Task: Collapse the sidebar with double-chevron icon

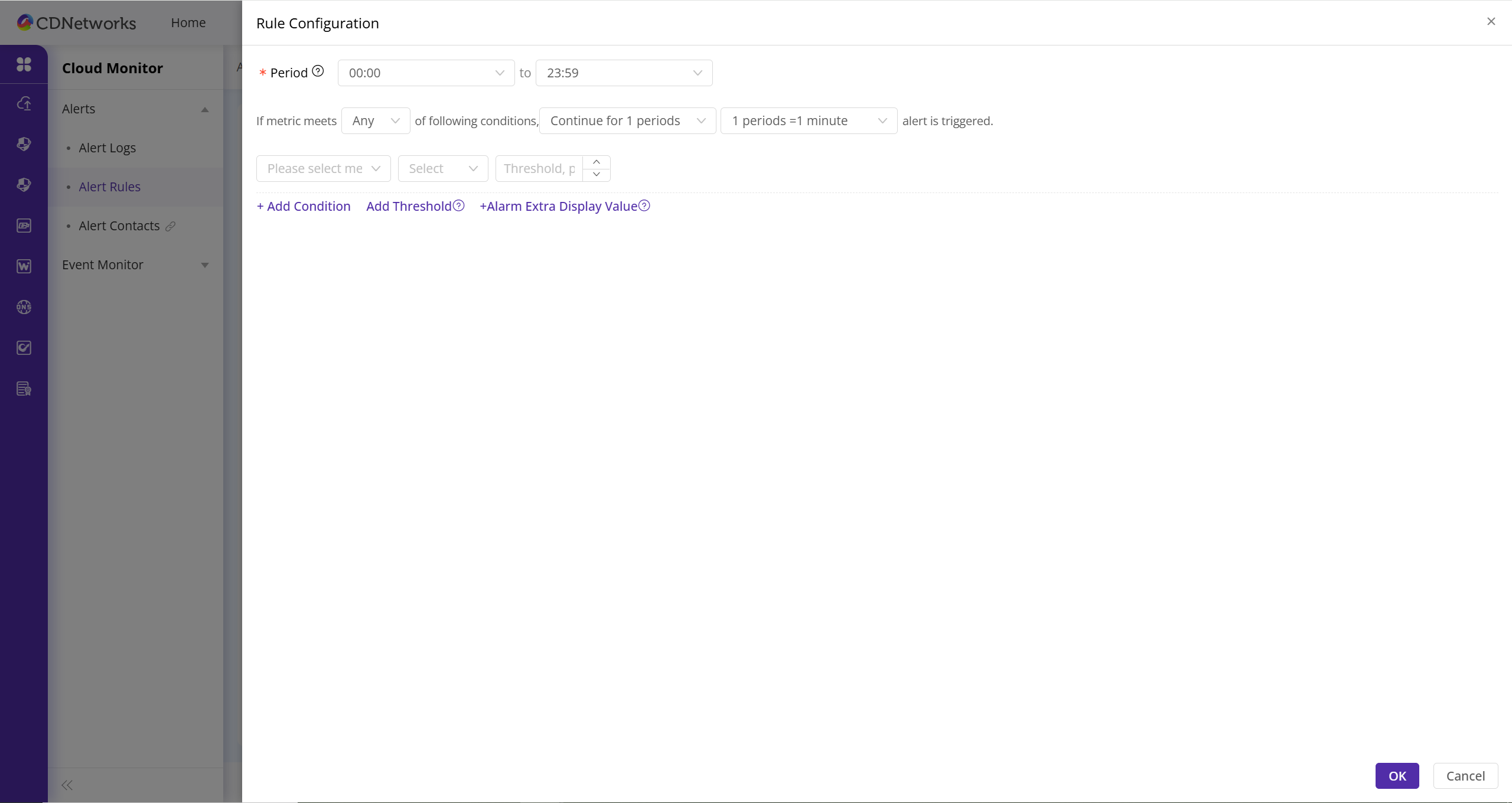Action: (67, 785)
